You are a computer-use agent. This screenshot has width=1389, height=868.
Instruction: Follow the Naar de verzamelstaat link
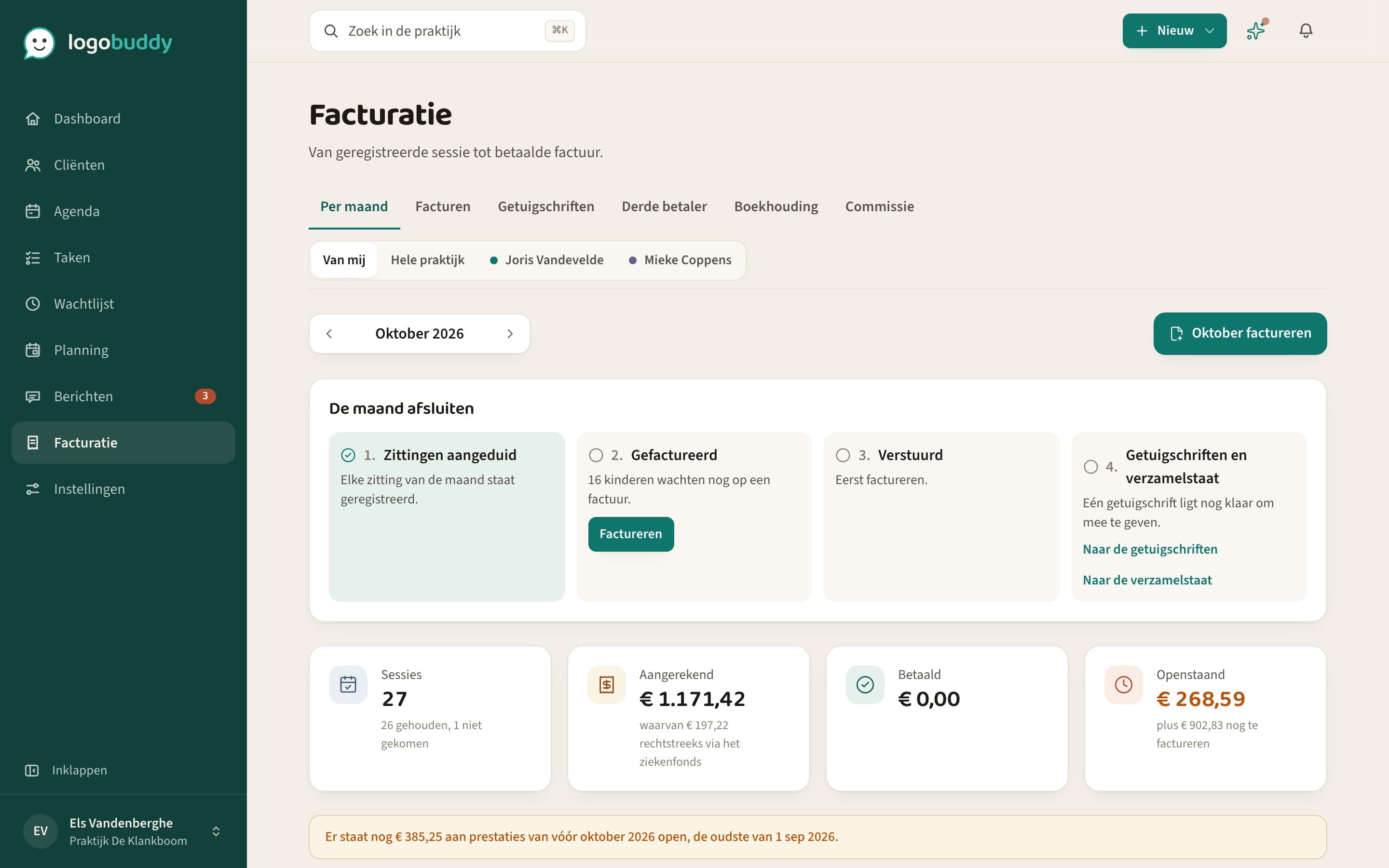[1147, 581]
